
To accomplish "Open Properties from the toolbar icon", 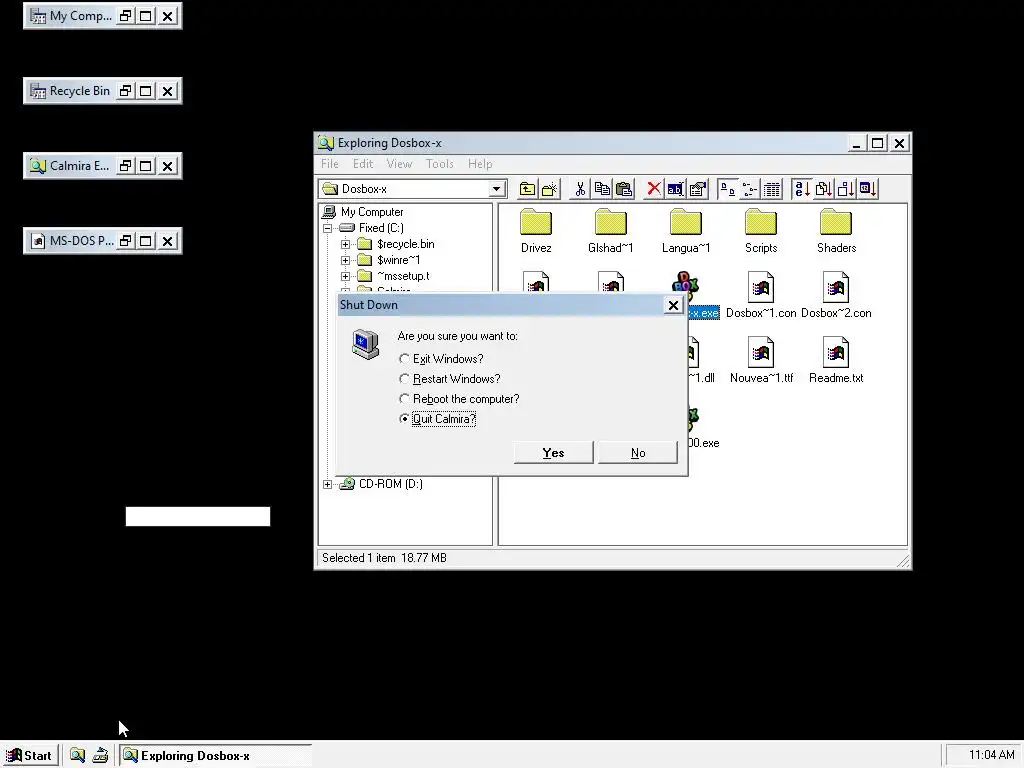I will tap(697, 189).
